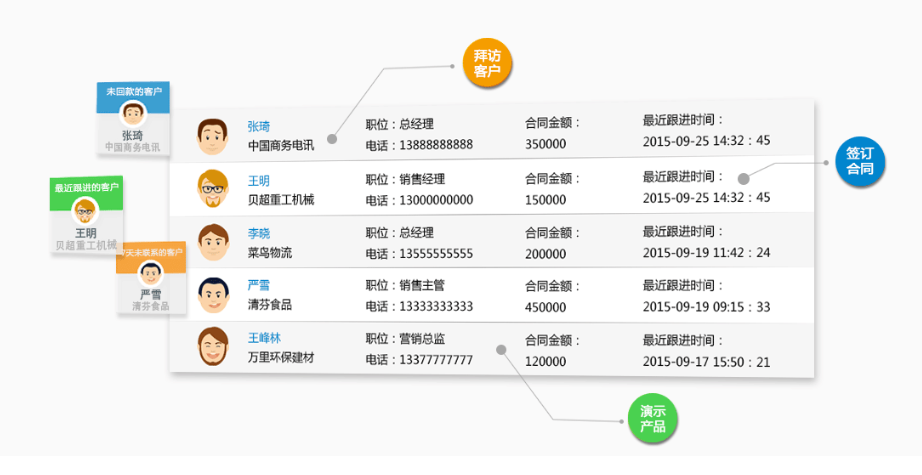This screenshot has width=922, height=475.
Task: Click 王峰林's avatar in the customer list
Action: (x=212, y=347)
